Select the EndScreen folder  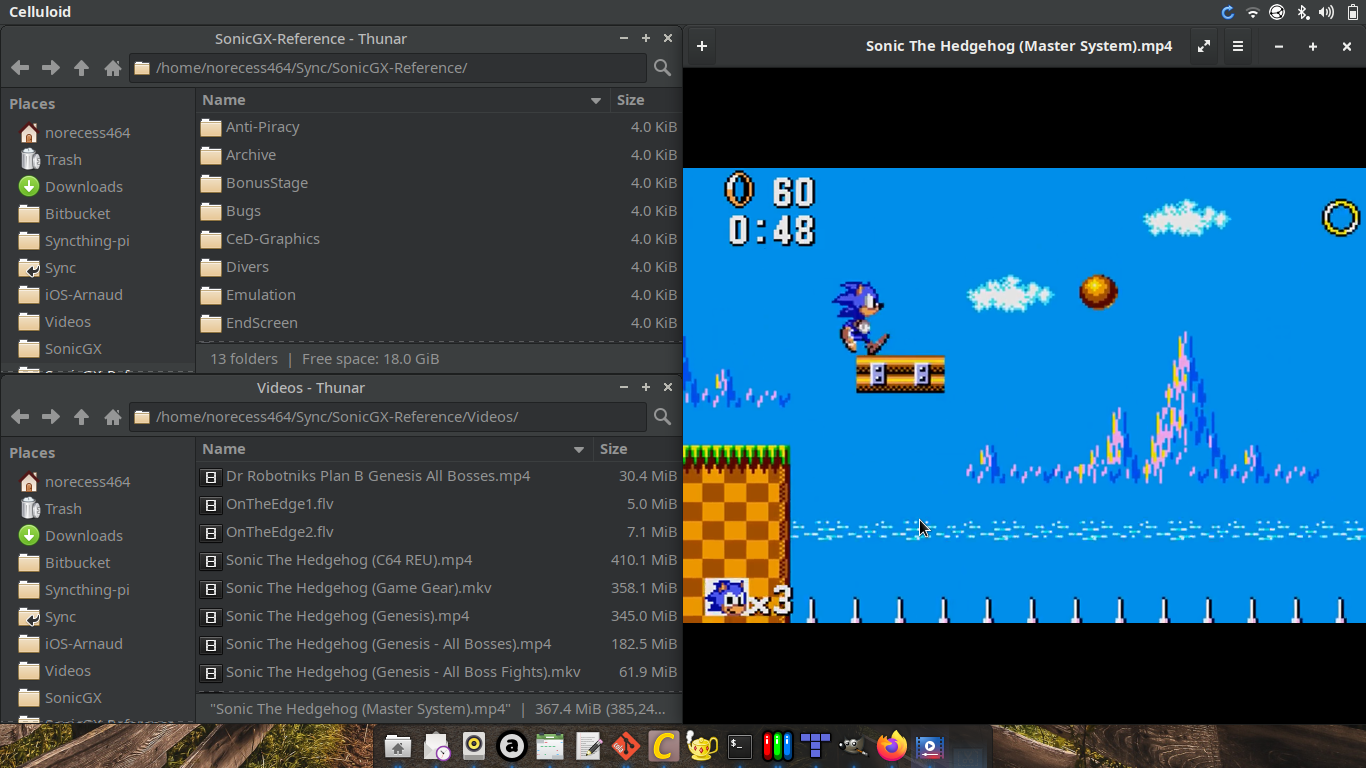438,323
